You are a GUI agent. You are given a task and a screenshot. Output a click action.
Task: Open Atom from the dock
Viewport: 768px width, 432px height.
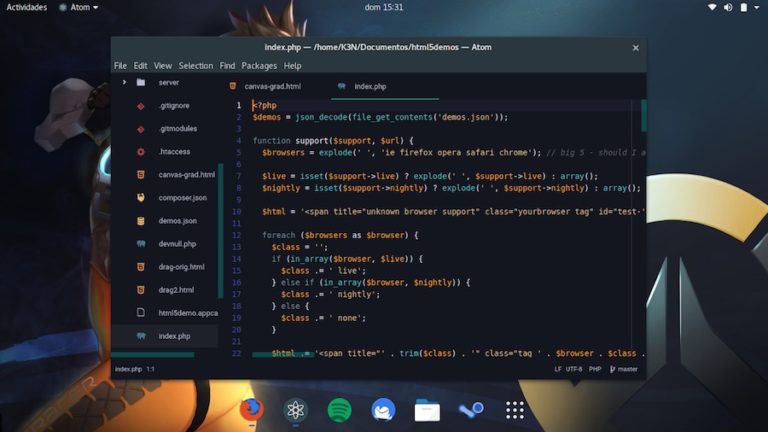coord(295,410)
